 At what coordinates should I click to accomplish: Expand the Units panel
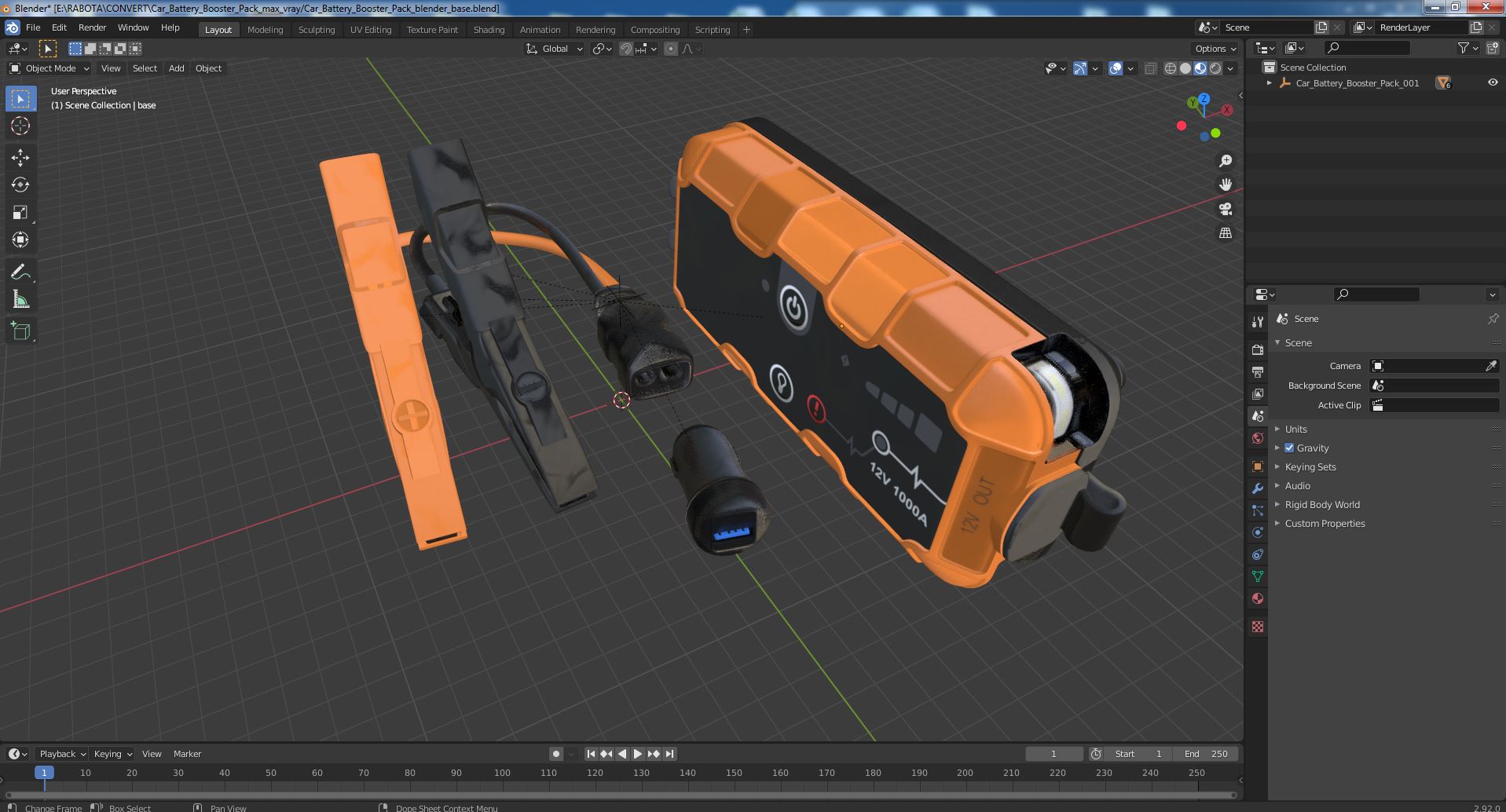(1295, 429)
